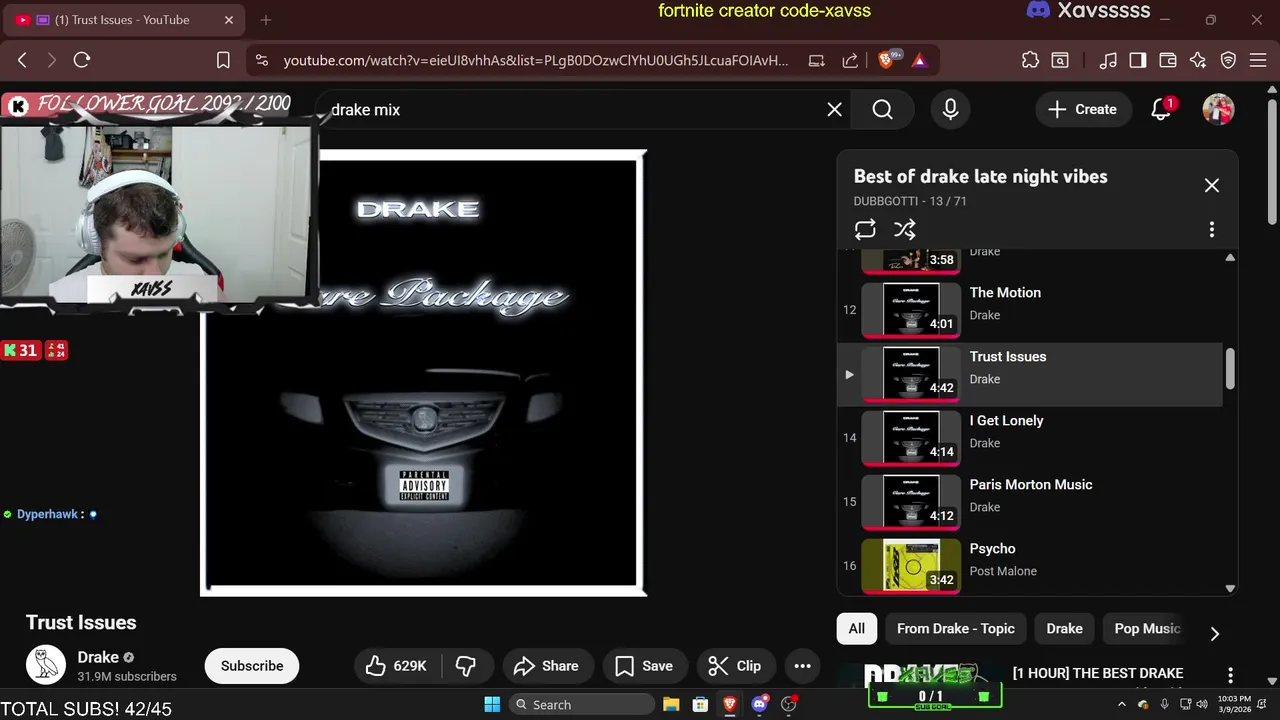Toggle the browser sidebar panel
This screenshot has height=720, width=1280.
point(1138,60)
